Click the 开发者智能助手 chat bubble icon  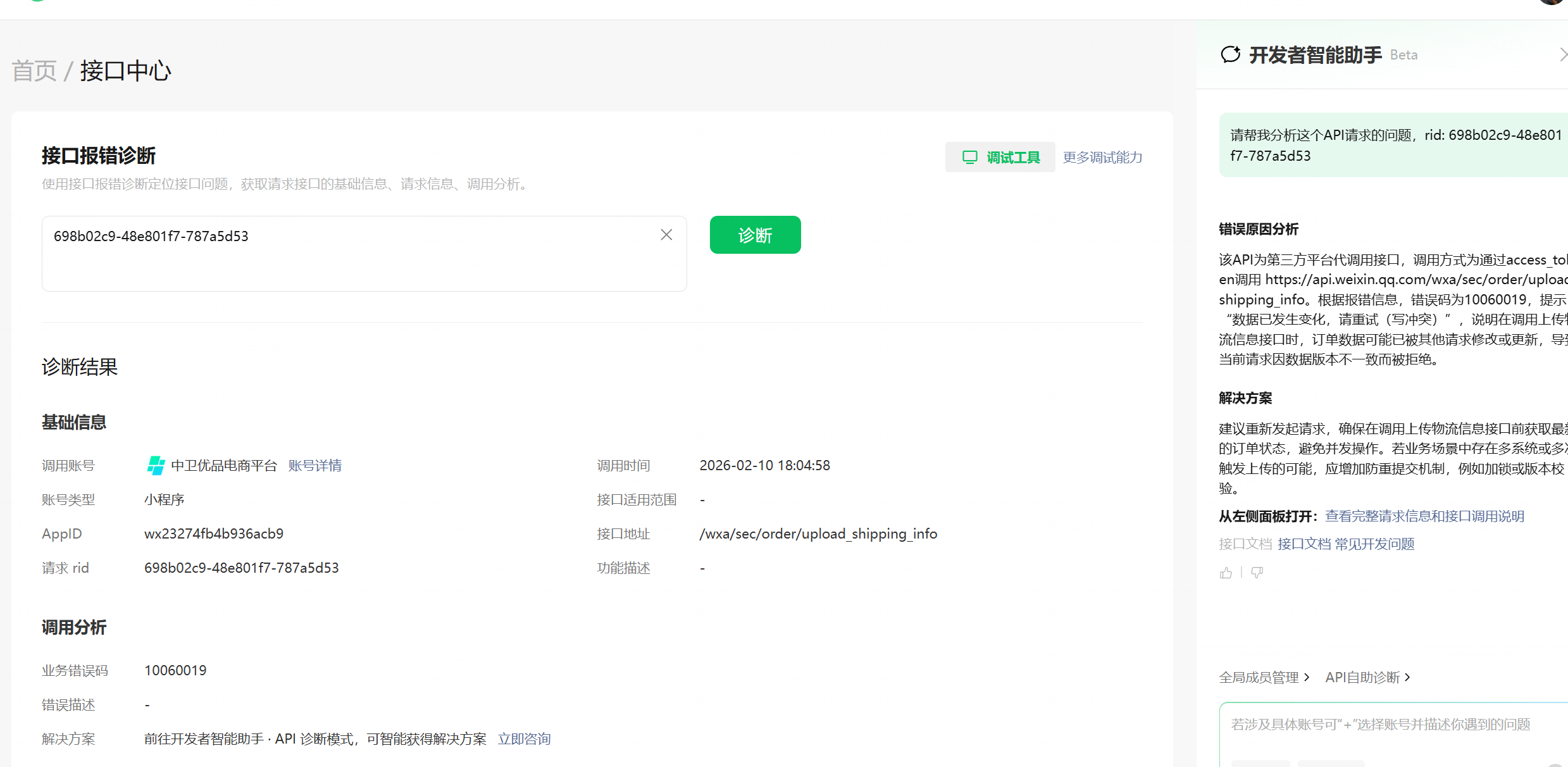click(x=1231, y=55)
